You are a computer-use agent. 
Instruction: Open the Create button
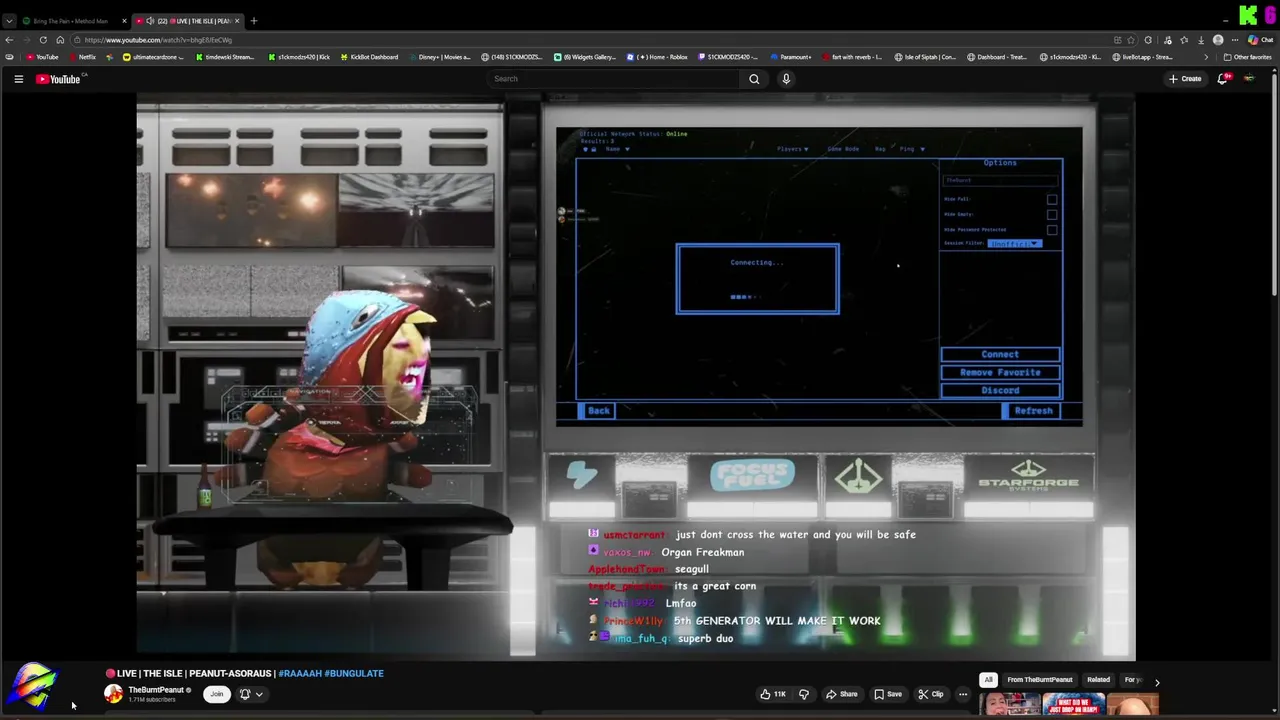tap(1185, 79)
